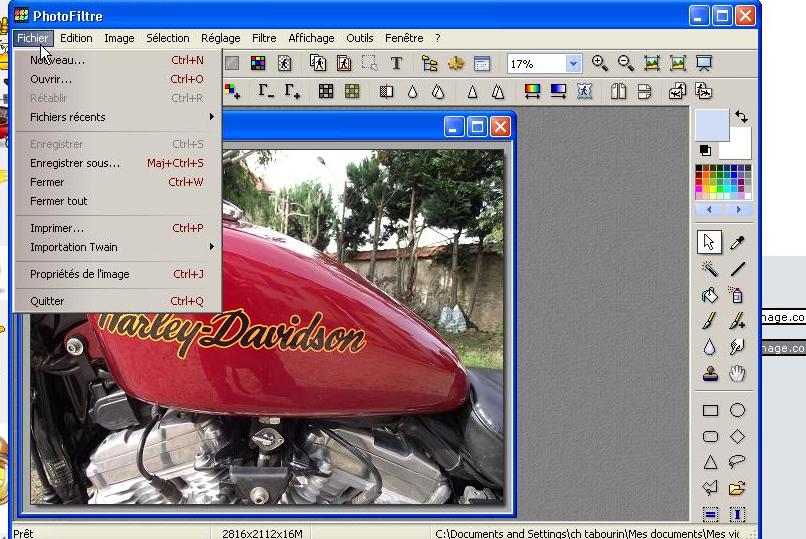Choose the Polygon selection shape
This screenshot has height=539, width=806.
[710, 487]
